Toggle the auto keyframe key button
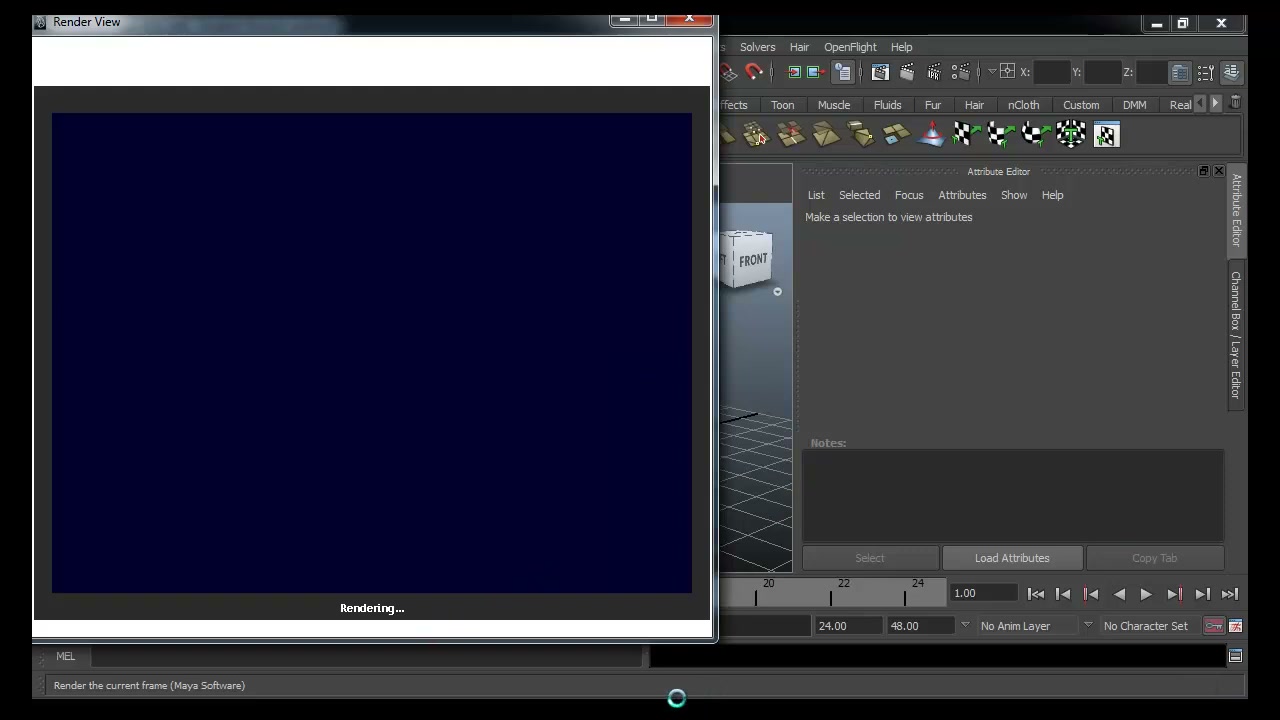This screenshot has width=1280, height=720. 1214,626
